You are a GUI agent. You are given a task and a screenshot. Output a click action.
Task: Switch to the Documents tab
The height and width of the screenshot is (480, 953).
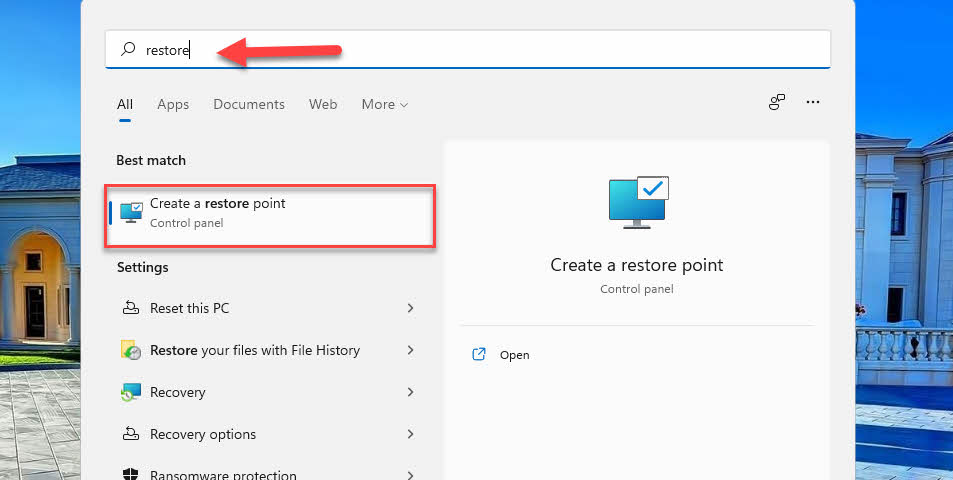[249, 105]
